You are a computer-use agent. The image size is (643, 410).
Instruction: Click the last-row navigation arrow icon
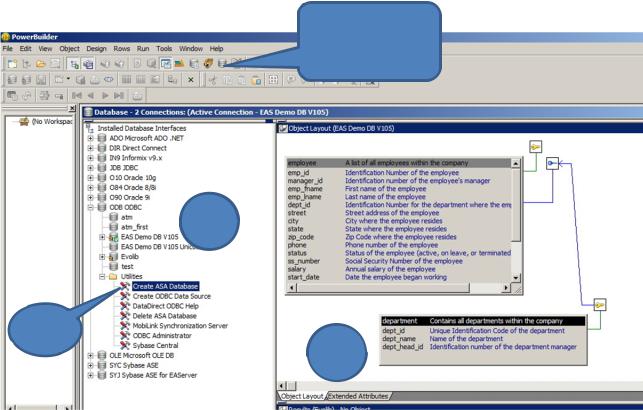[x=119, y=96]
